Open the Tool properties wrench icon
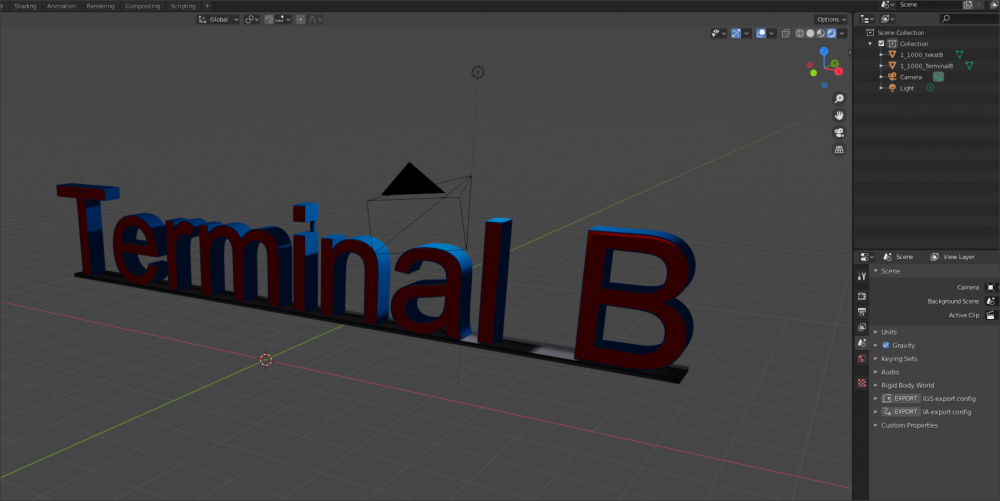 point(862,276)
